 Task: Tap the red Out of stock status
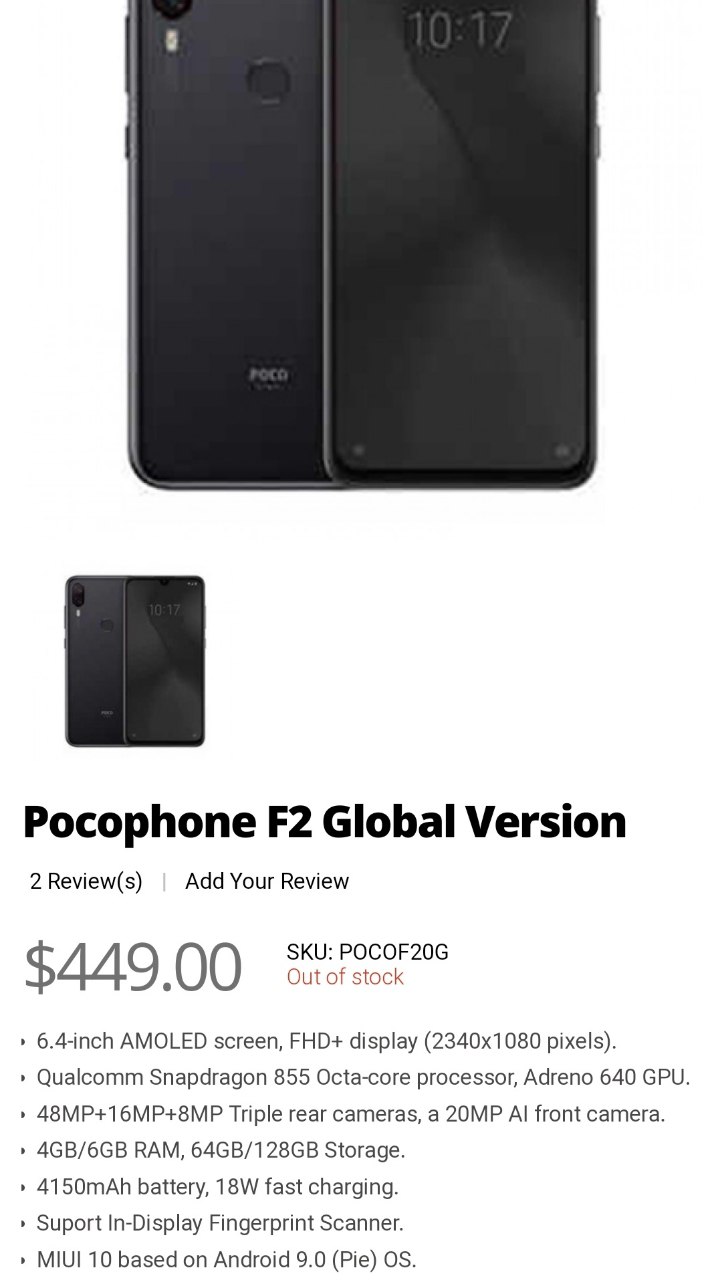pyautogui.click(x=345, y=977)
